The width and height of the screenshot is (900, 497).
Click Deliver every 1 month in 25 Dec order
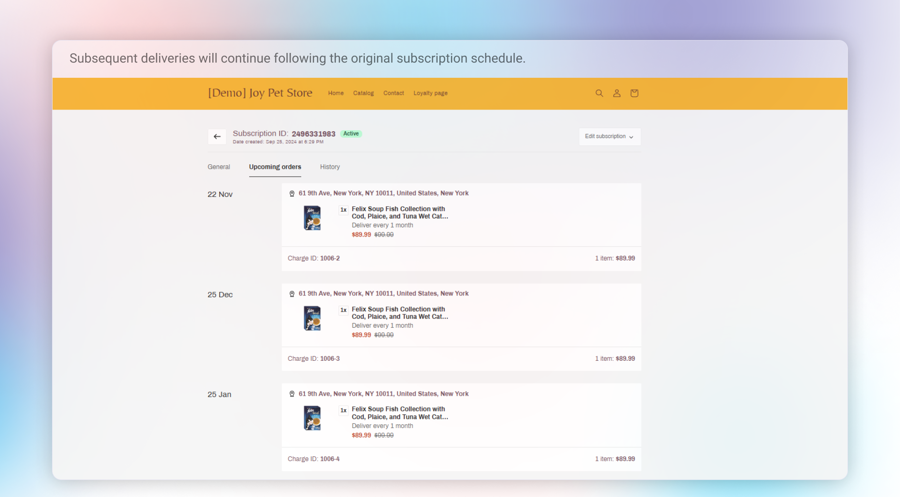coord(382,326)
